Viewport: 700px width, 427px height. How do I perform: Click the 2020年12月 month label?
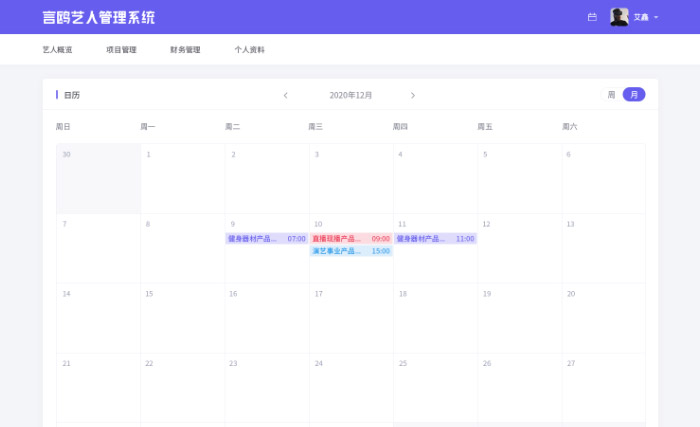point(350,95)
